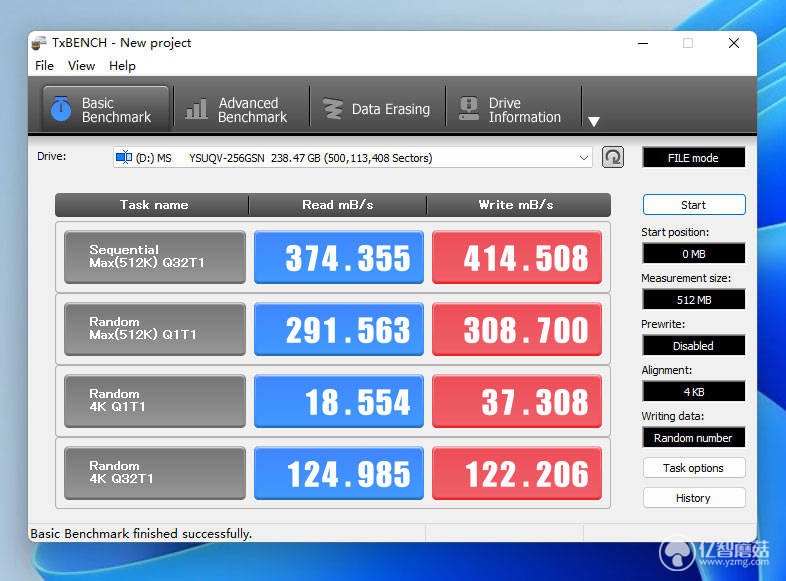The height and width of the screenshot is (581, 786).
Task: Change the Alignment 4 KB setting
Action: coord(693,392)
